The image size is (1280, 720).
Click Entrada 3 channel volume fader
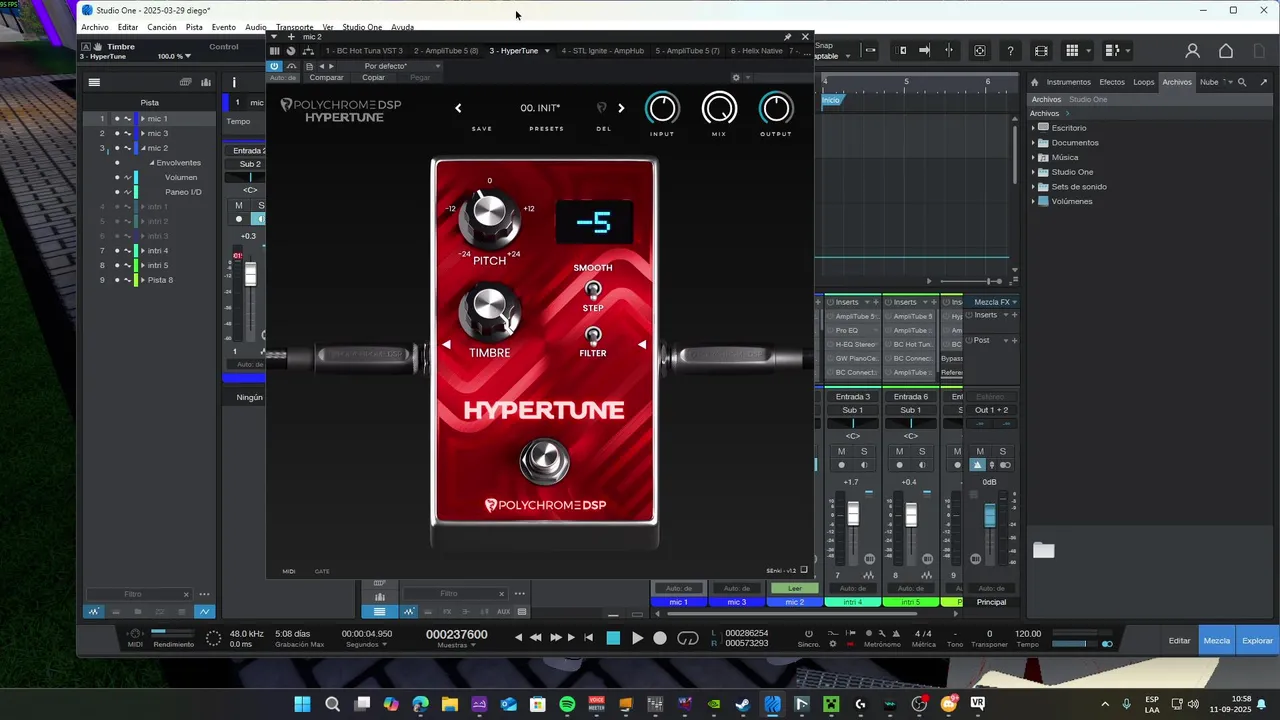[x=853, y=514]
